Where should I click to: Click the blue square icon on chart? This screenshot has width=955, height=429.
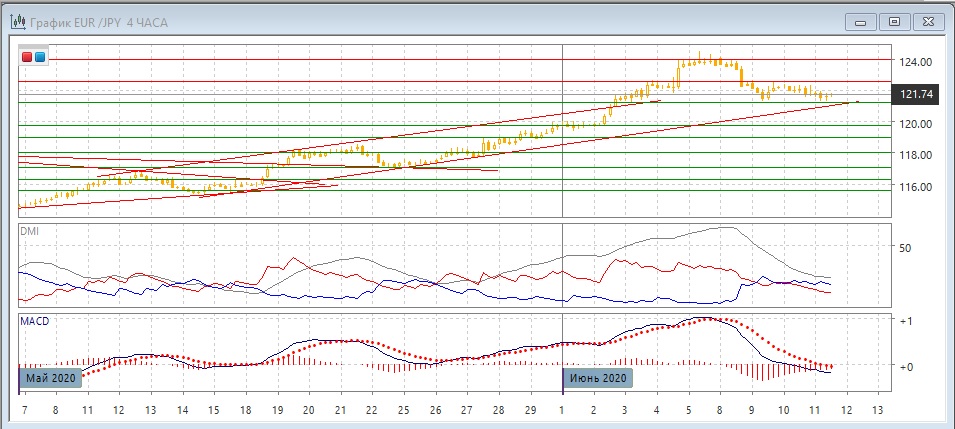(40, 57)
